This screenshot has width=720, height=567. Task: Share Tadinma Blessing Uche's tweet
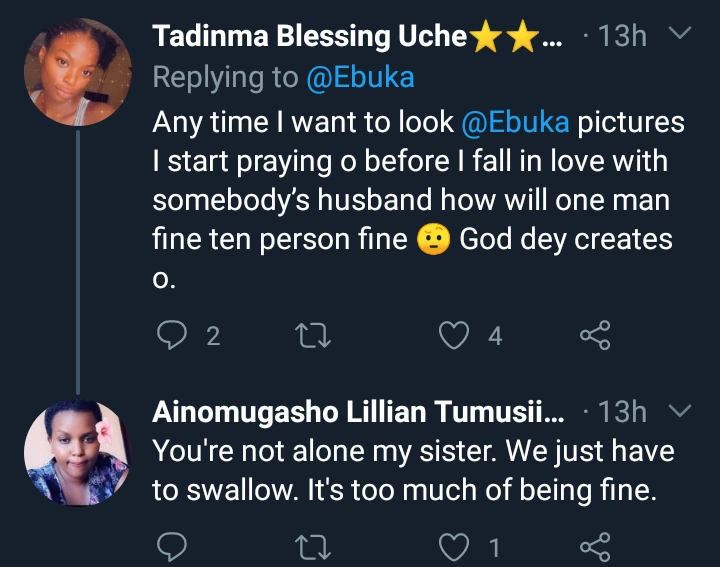click(595, 336)
